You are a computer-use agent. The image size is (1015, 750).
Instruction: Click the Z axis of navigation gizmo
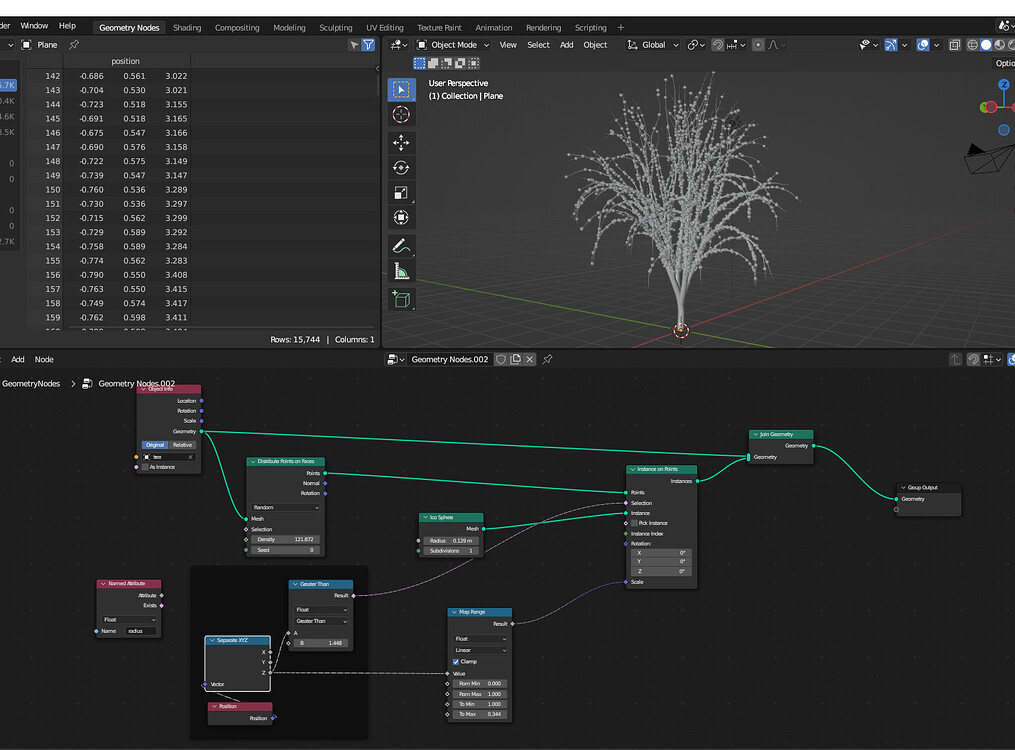pos(1003,85)
